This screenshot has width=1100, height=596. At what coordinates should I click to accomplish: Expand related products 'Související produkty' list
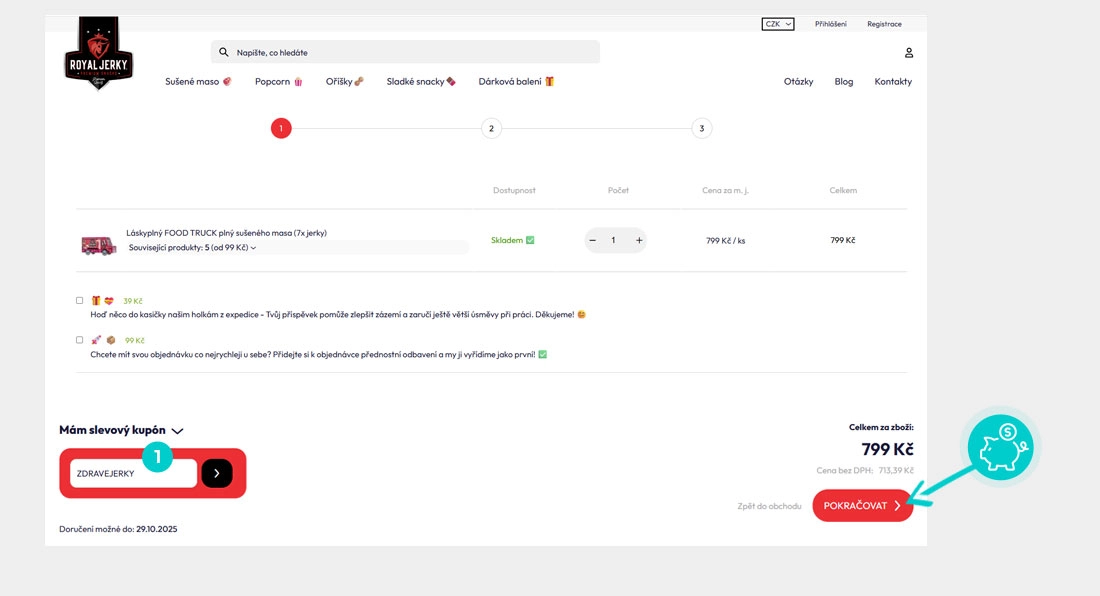[x=192, y=247]
